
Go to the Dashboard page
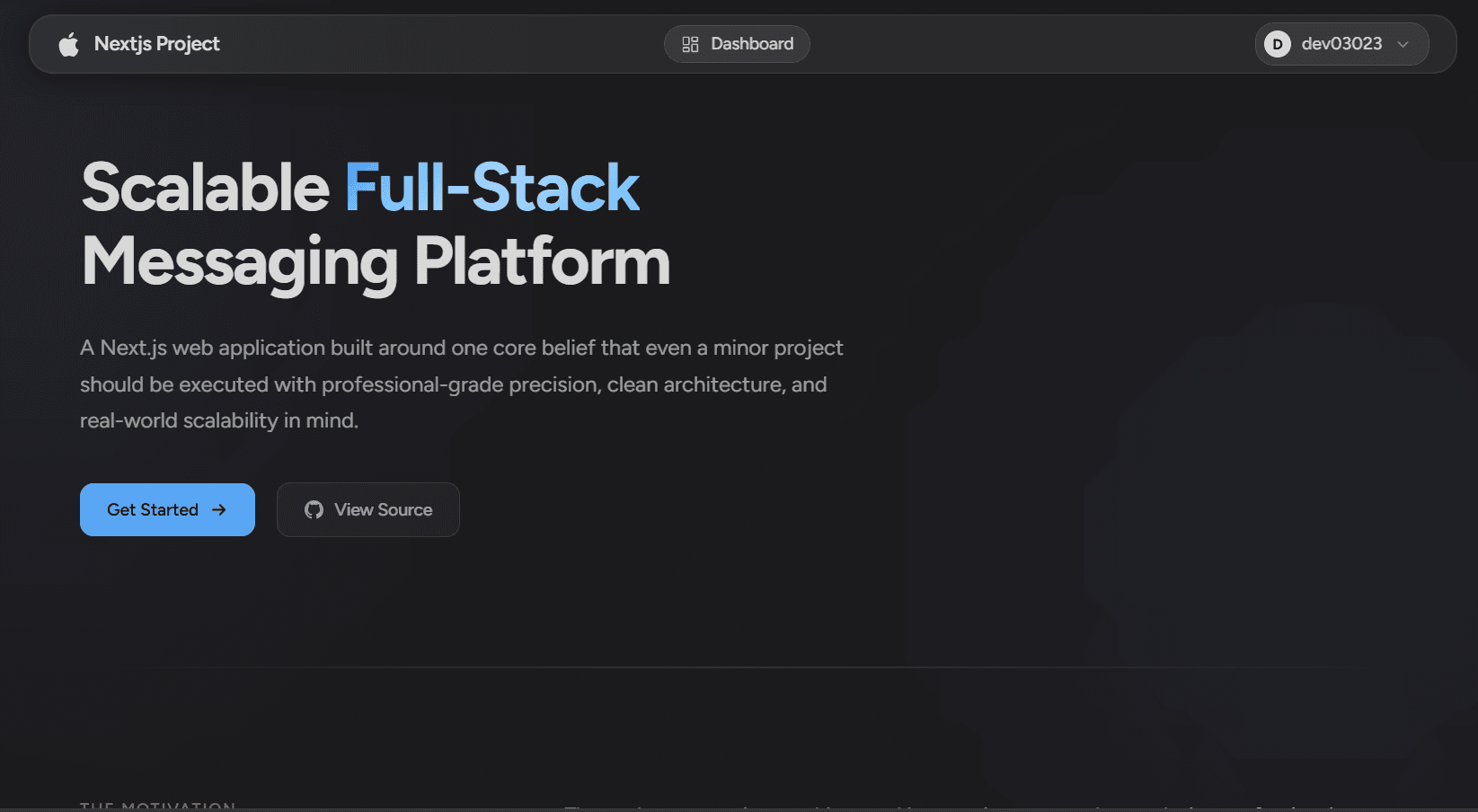pos(737,44)
